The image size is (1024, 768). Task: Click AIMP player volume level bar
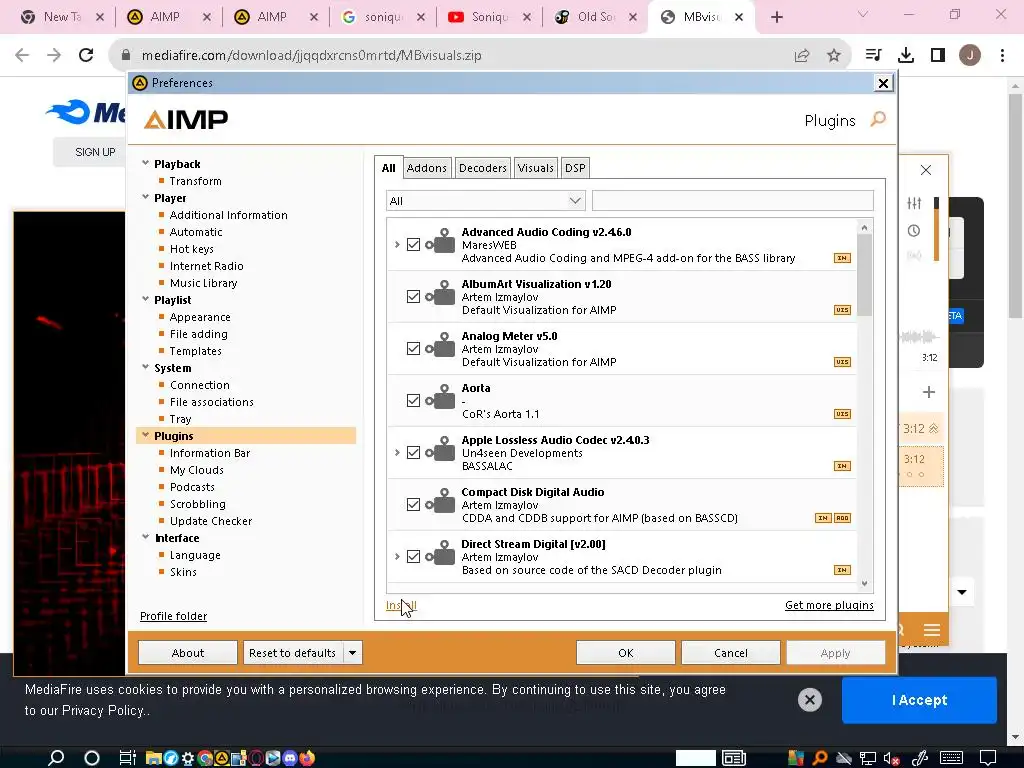click(x=936, y=229)
